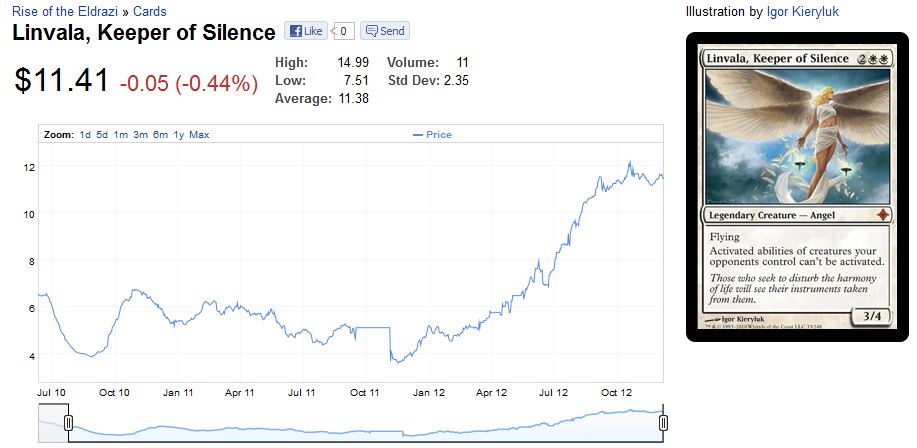
Task: Click the overview timeline strip below chart
Action: pyautogui.click(x=365, y=424)
